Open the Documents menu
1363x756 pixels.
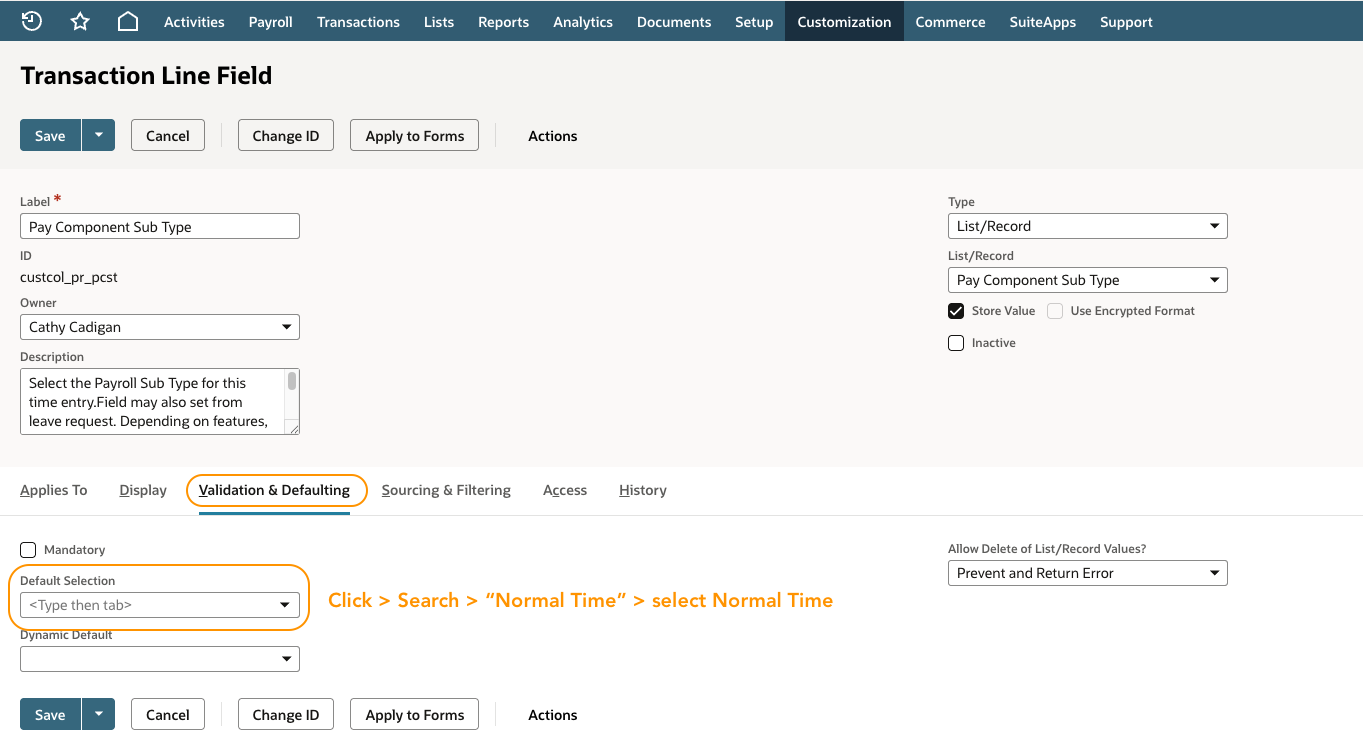(x=674, y=21)
